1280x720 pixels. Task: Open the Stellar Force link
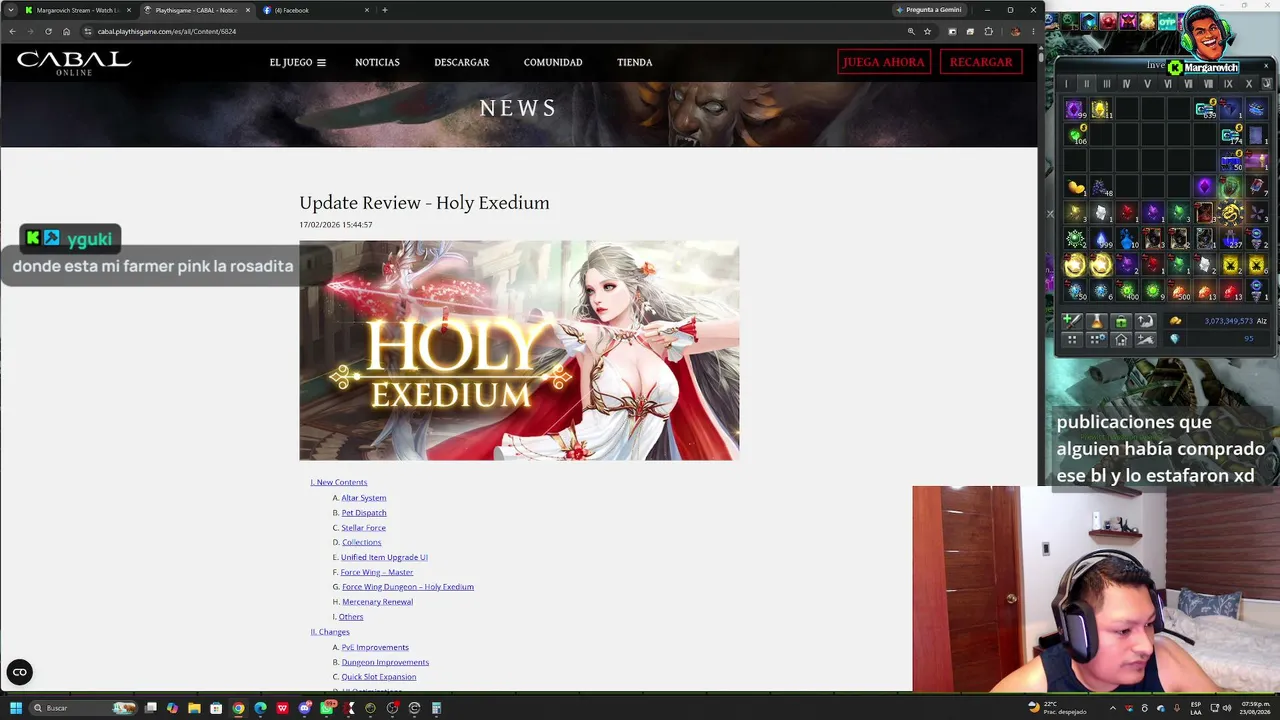click(363, 527)
